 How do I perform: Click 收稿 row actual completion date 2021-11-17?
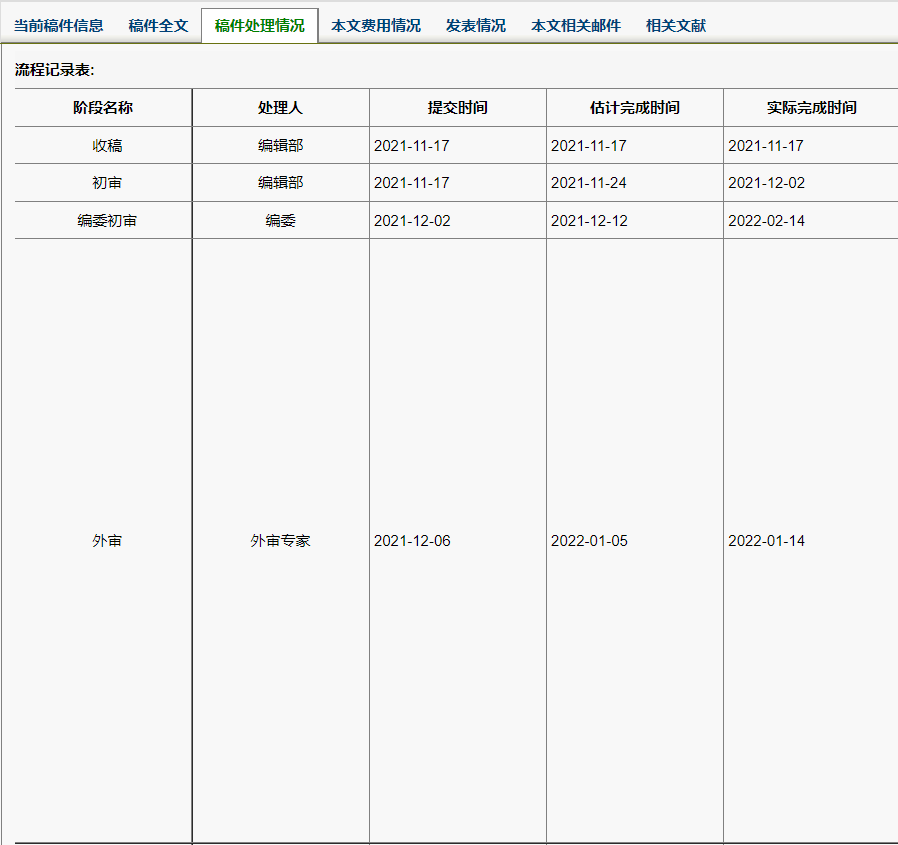(766, 146)
